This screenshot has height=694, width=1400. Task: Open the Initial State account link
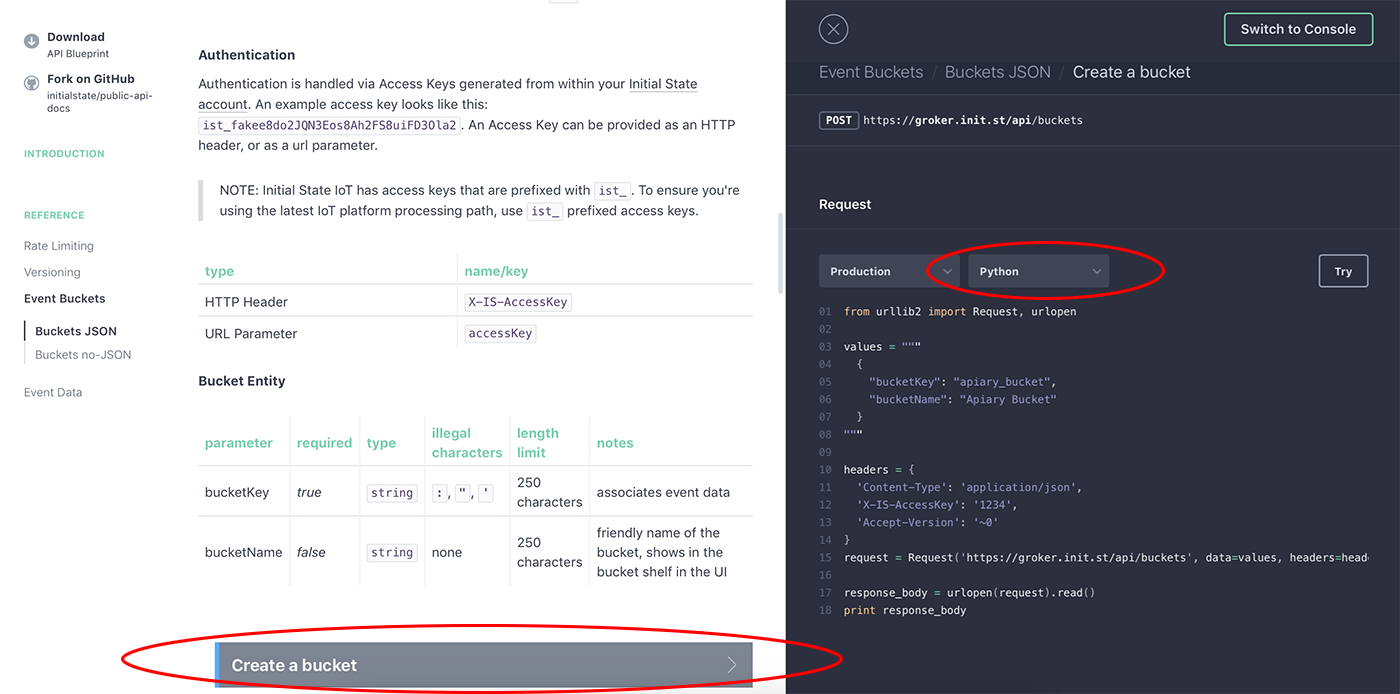tap(662, 83)
